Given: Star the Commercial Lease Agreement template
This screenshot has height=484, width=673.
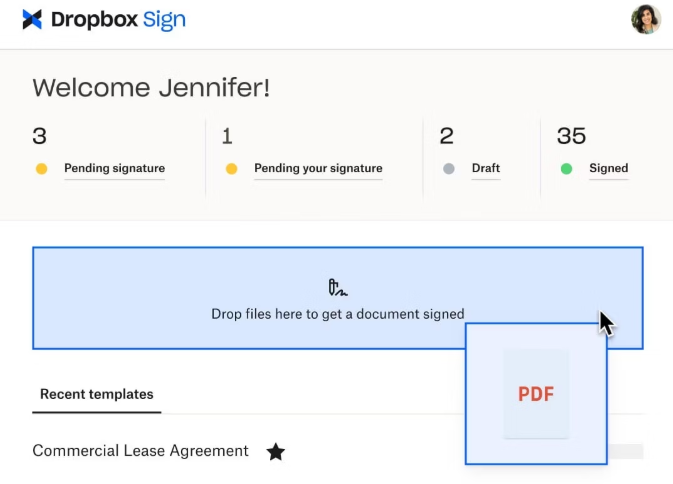Looking at the screenshot, I should [276, 452].
